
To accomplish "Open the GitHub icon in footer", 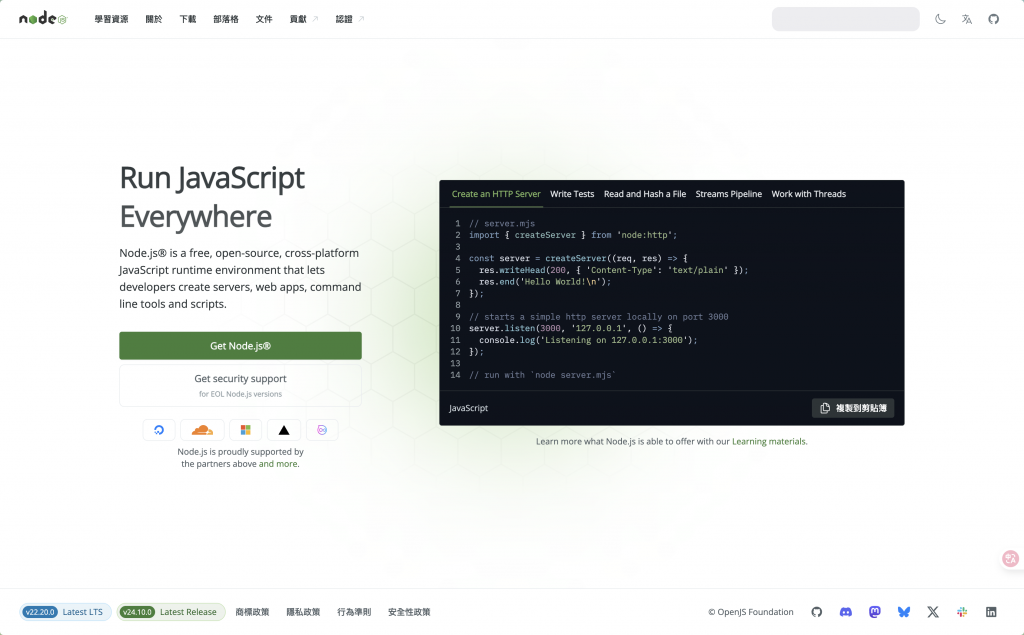I will point(816,612).
